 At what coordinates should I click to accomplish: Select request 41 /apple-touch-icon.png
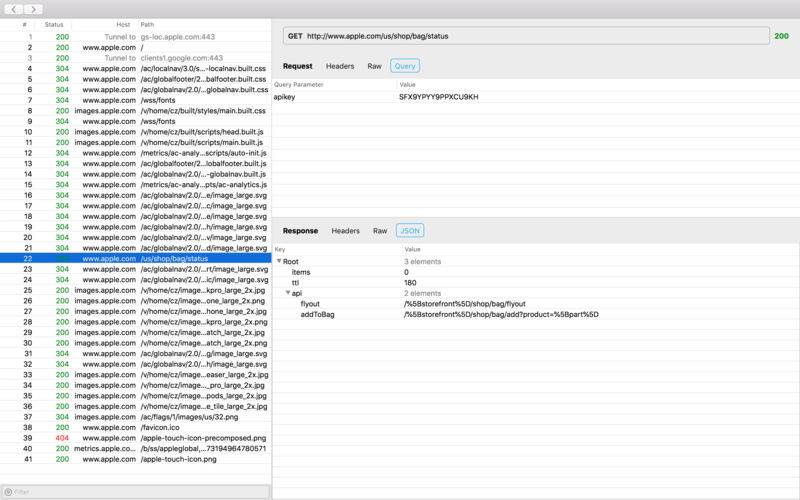pyautogui.click(x=136, y=459)
